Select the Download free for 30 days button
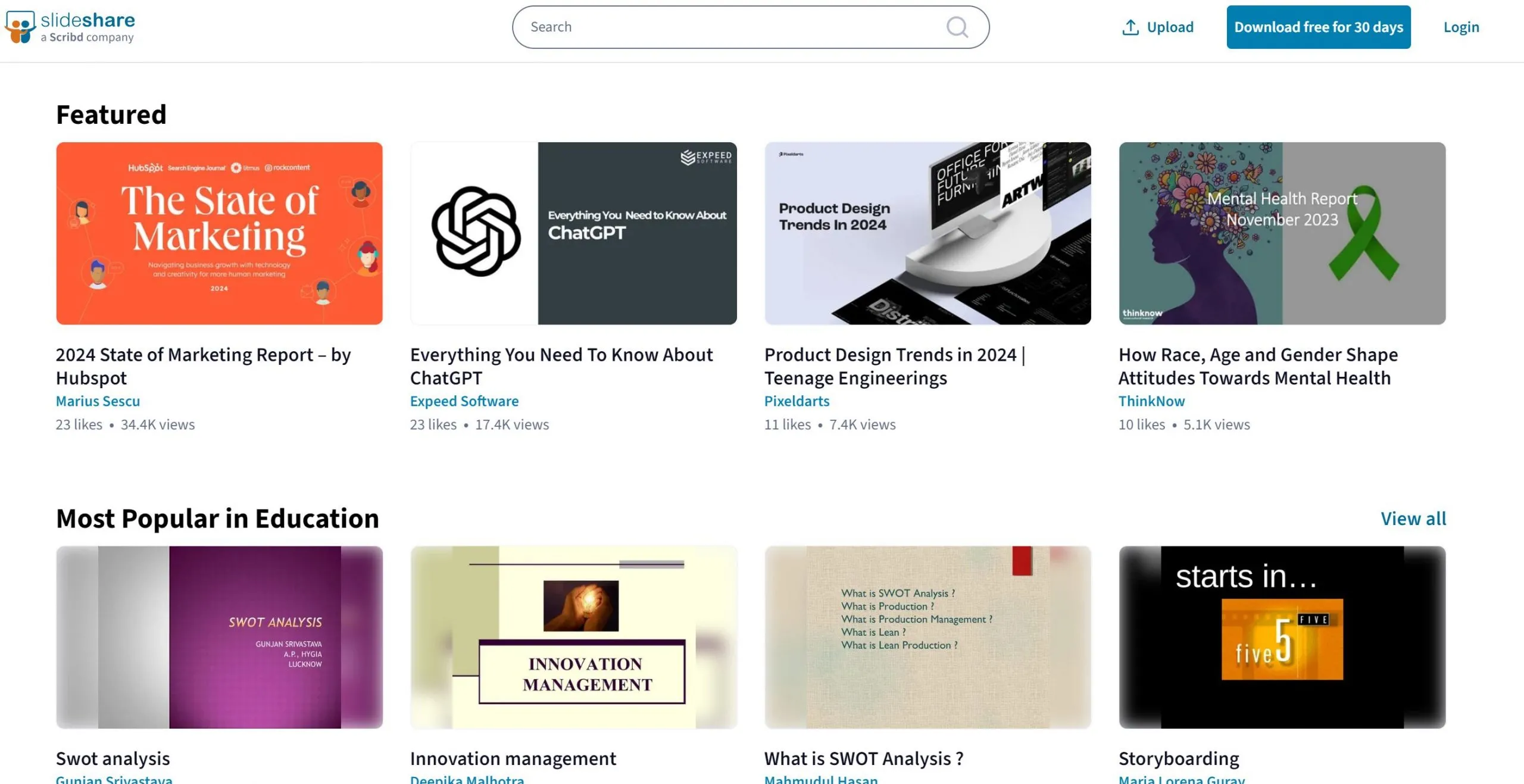This screenshot has width=1524, height=784. pos(1318,27)
